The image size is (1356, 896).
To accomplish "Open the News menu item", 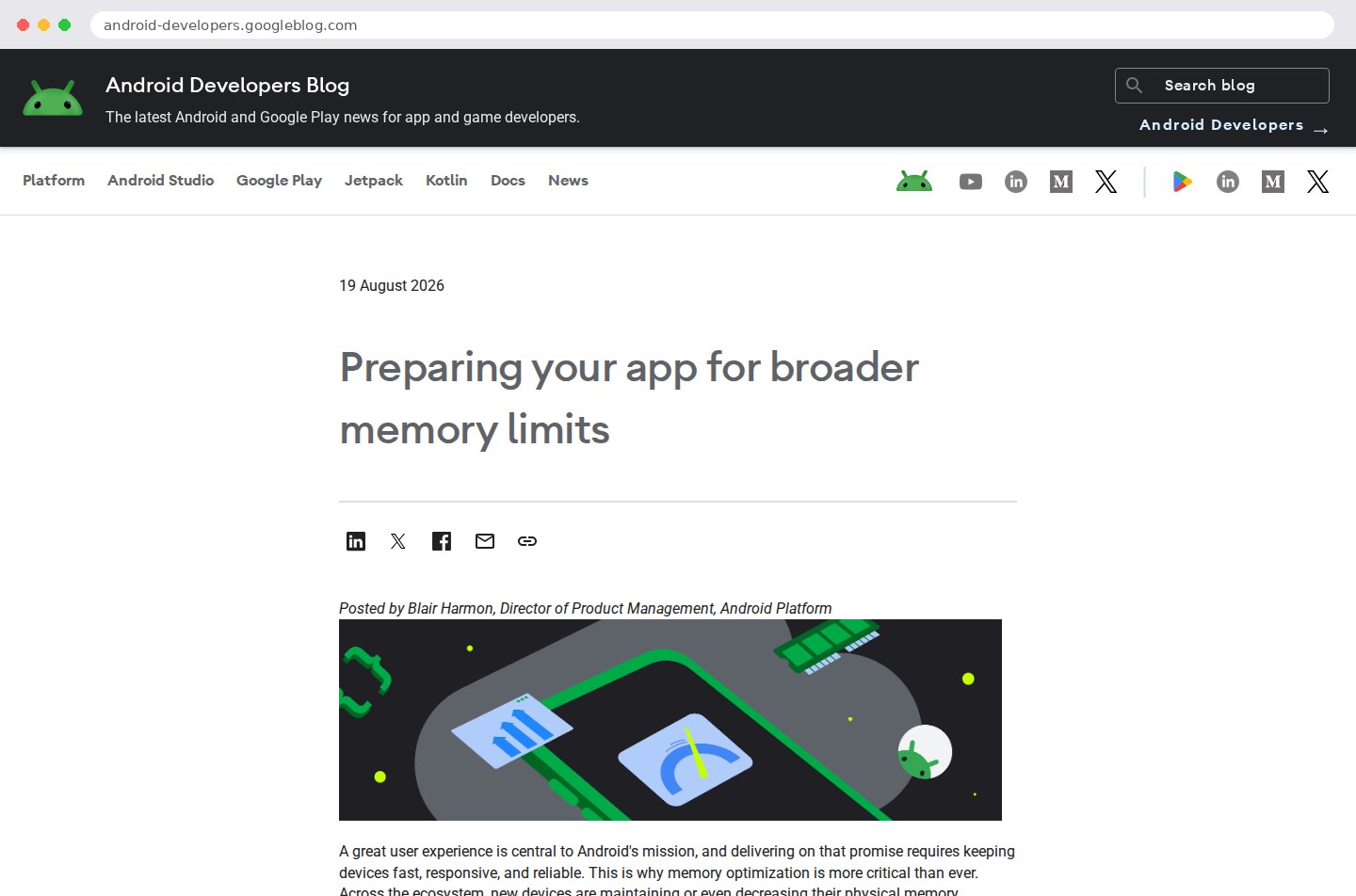I will (568, 181).
